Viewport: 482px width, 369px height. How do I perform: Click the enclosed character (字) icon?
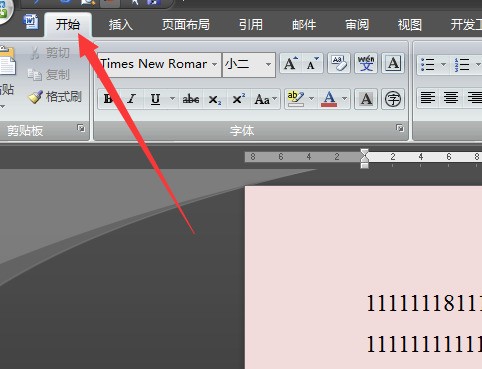(393, 99)
